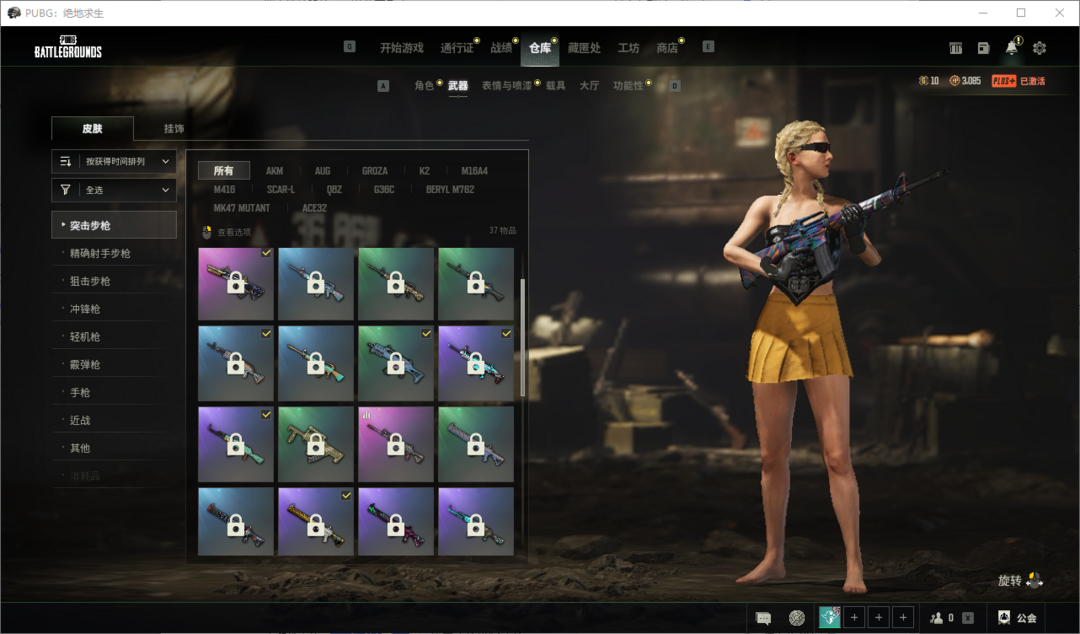Select the 狙击步枪 weapon category

pos(90,281)
